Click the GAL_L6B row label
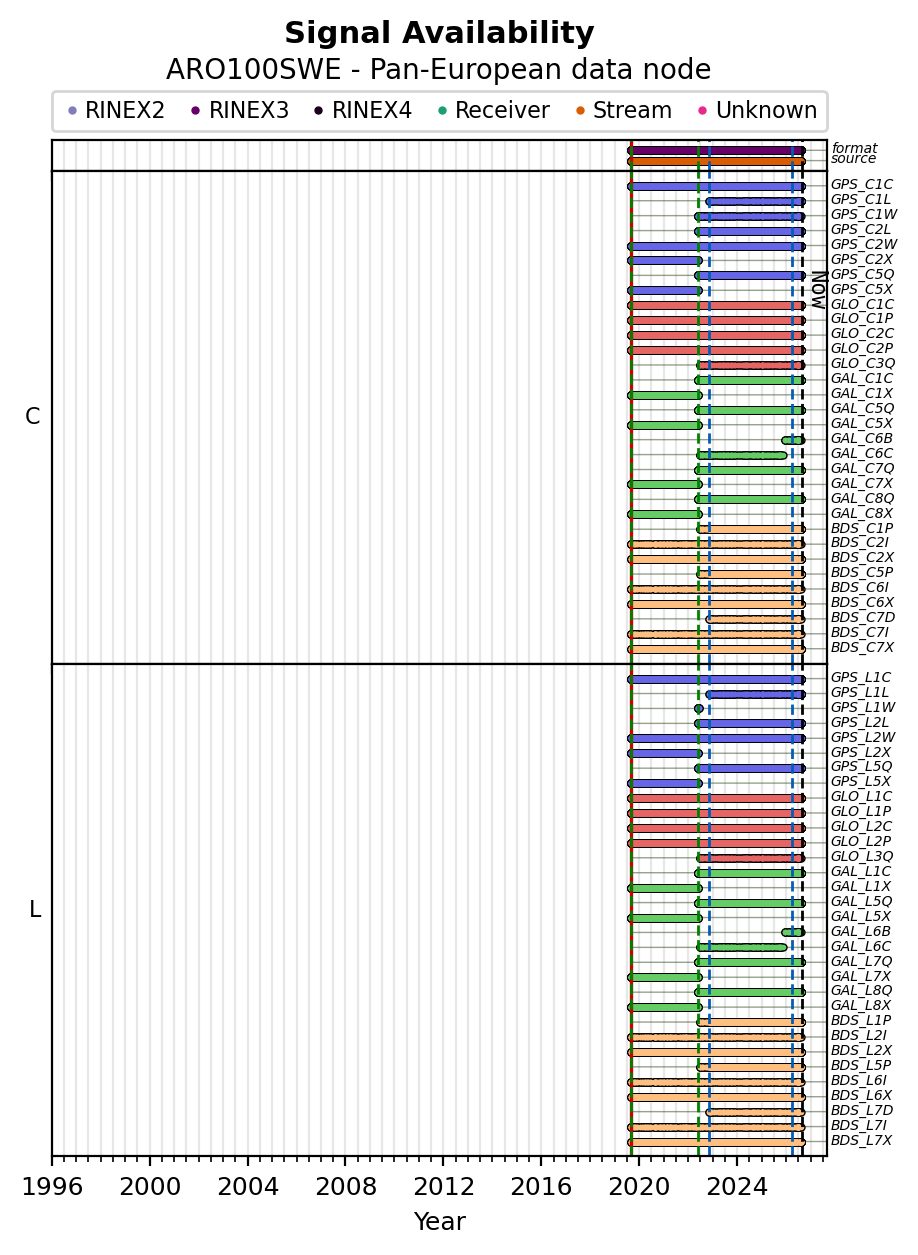This screenshot has height=1255, width=918. [x=861, y=931]
